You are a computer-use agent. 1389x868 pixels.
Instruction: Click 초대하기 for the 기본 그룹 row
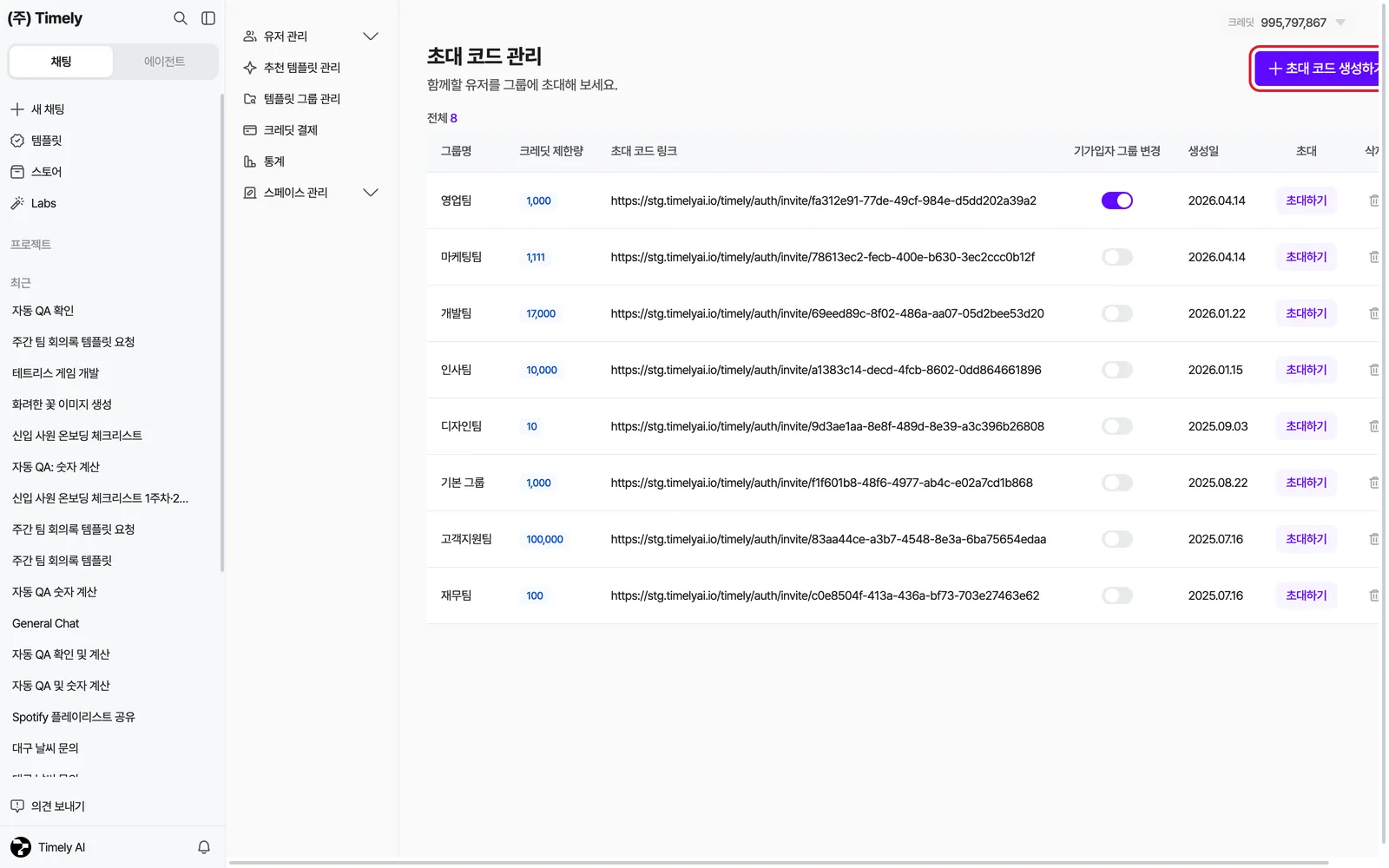pyautogui.click(x=1307, y=483)
